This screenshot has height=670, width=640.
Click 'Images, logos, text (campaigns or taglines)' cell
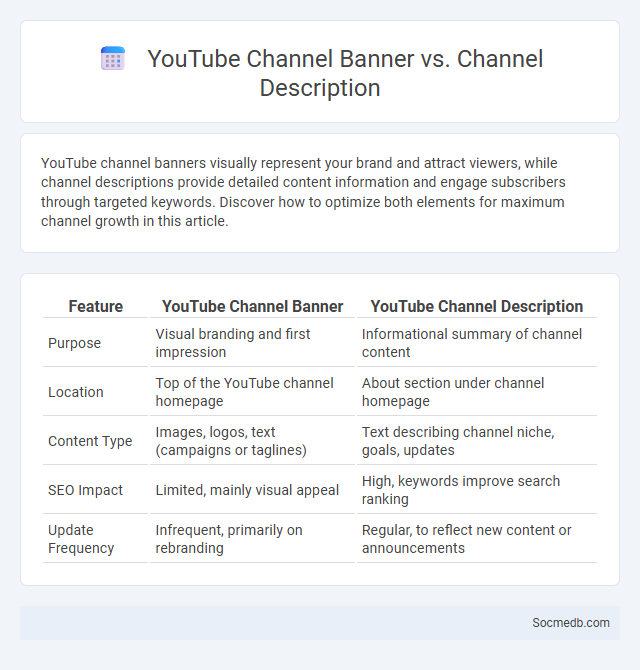point(252,441)
